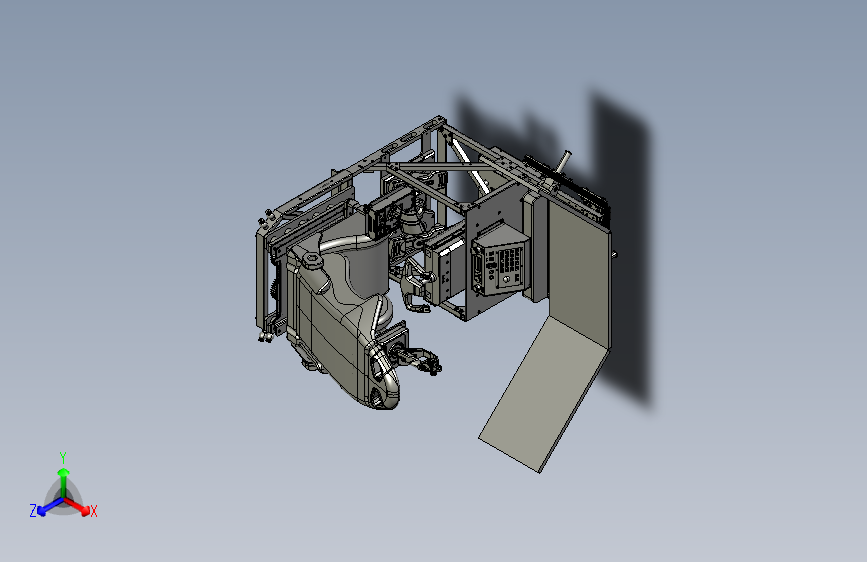
Task: Select the cylindrical pin atop the frame
Action: click(x=563, y=163)
